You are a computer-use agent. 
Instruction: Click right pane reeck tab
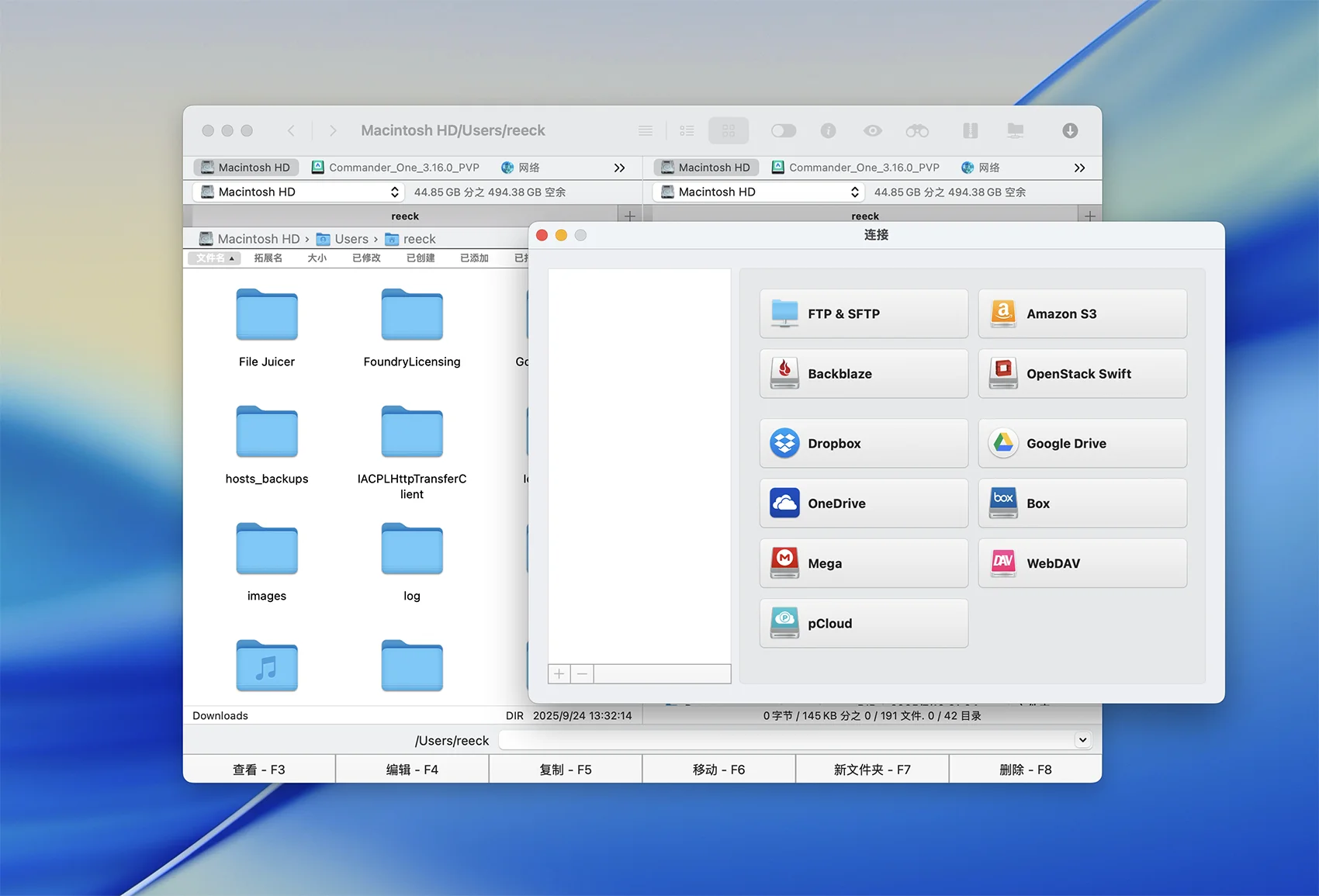pyautogui.click(x=865, y=216)
